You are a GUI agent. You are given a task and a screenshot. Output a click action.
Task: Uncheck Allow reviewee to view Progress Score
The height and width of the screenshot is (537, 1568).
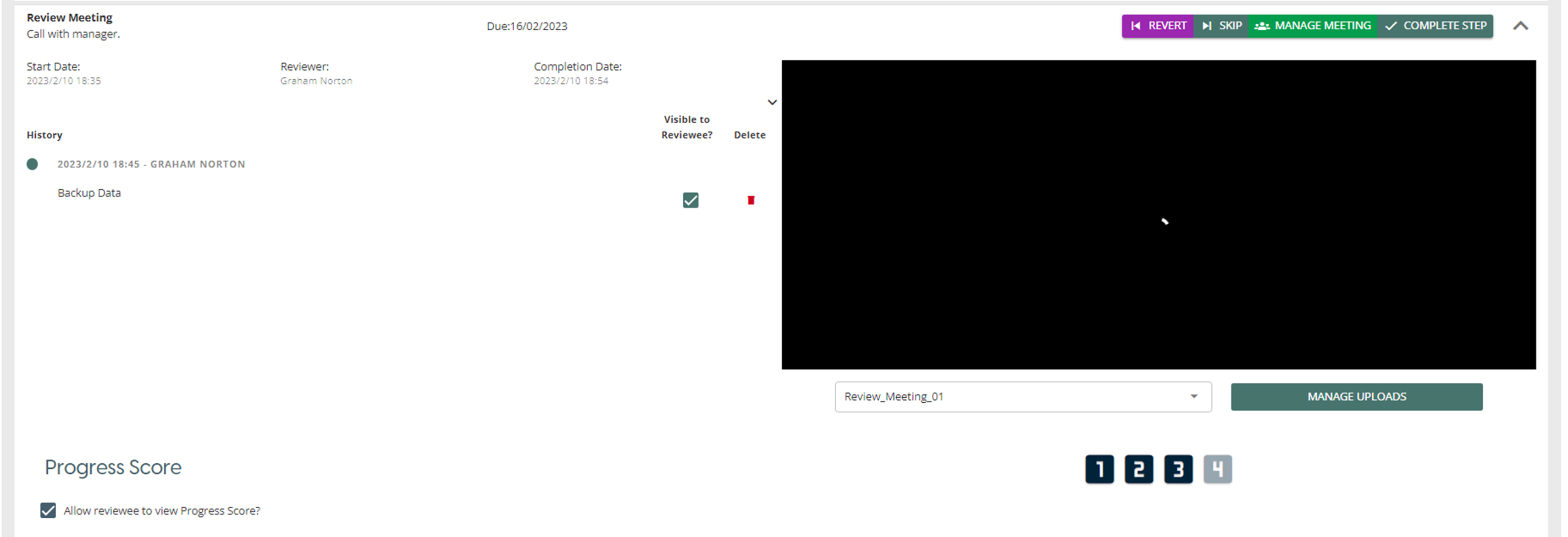coord(48,510)
